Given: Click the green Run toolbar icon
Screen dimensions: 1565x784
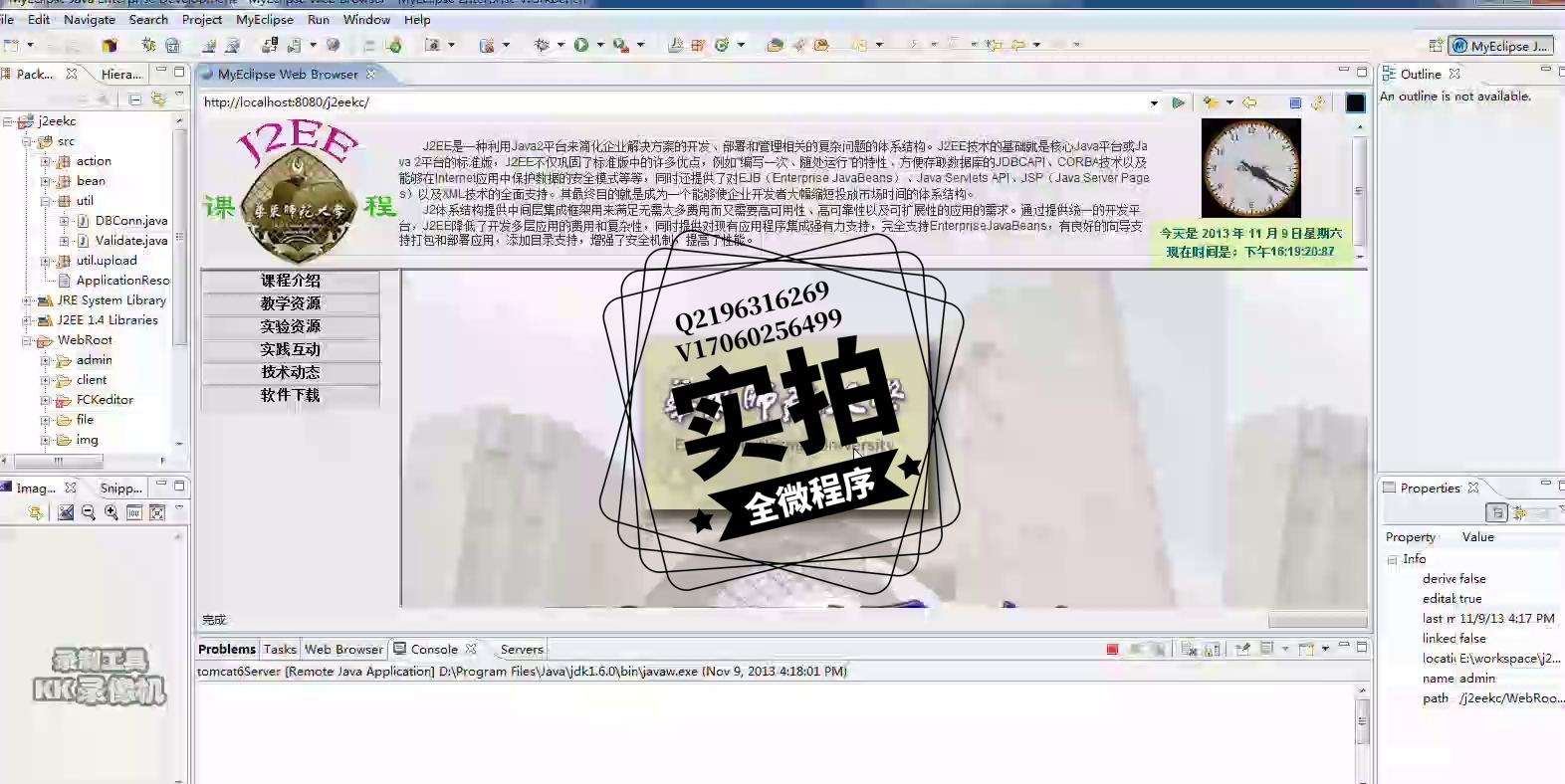Looking at the screenshot, I should point(581,45).
